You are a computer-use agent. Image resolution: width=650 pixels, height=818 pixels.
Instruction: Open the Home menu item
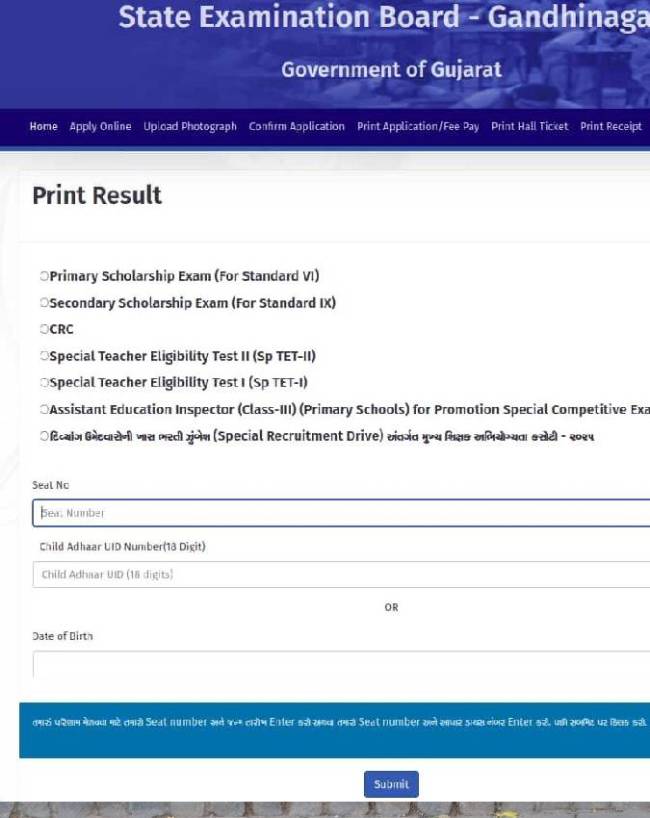(43, 126)
